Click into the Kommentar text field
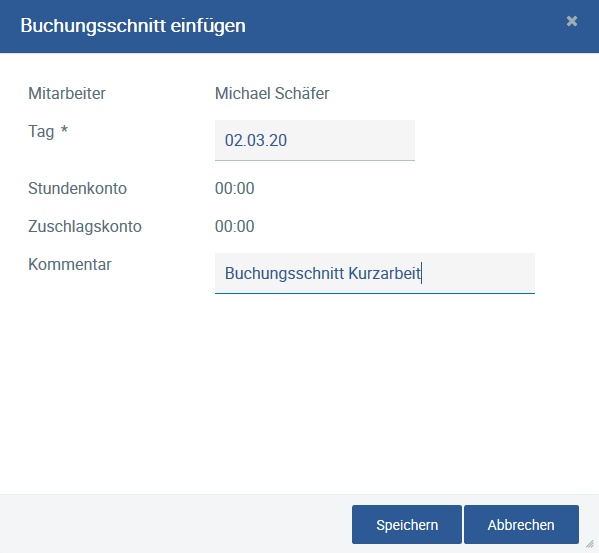The width and height of the screenshot is (599, 553). [x=375, y=273]
